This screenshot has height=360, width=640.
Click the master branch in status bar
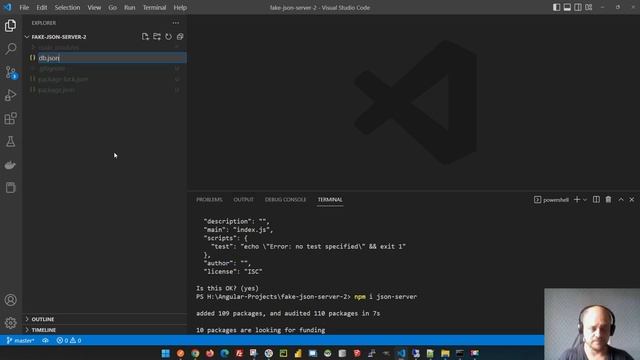click(20, 340)
